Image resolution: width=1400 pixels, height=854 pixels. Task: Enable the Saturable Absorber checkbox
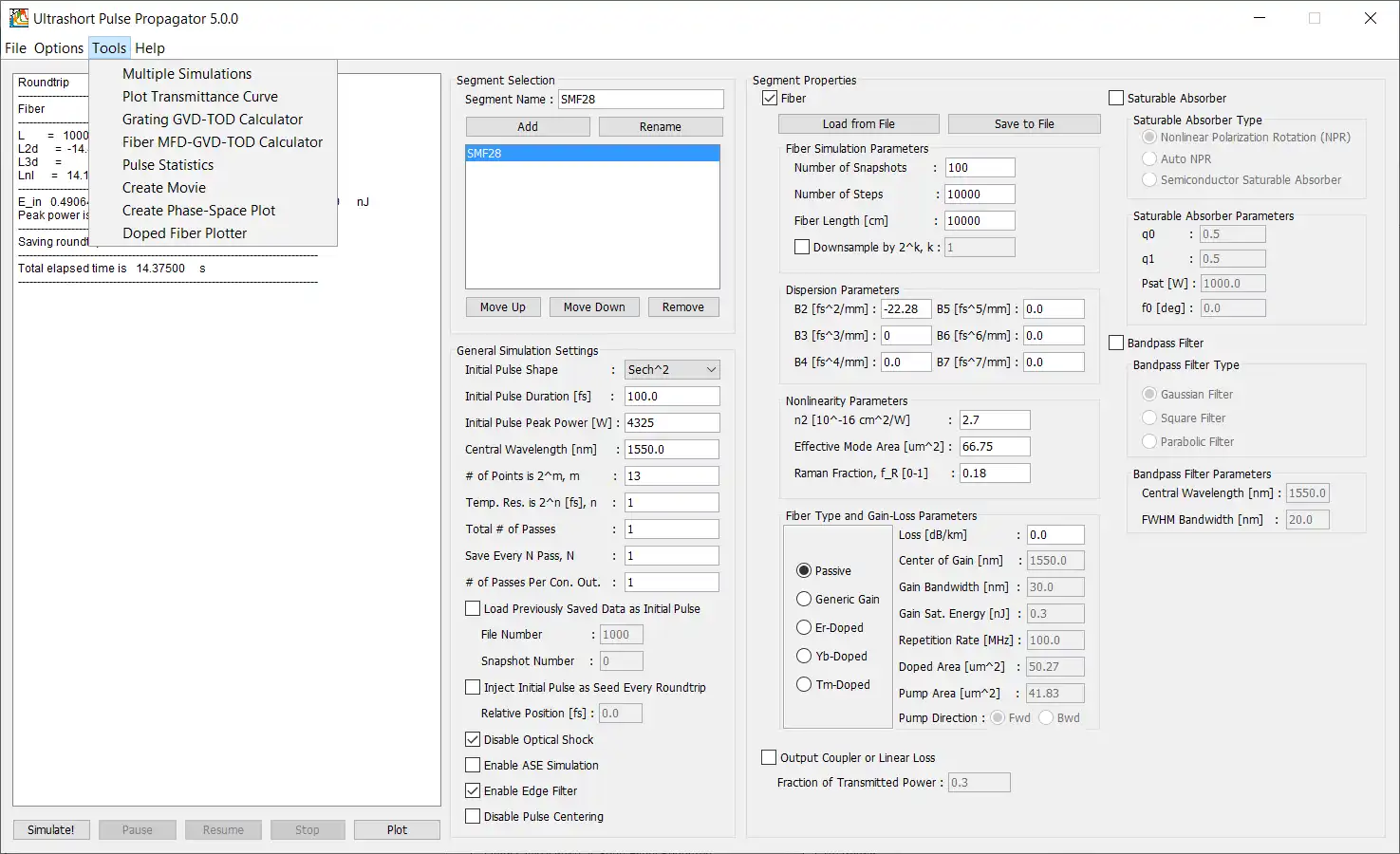1116,98
